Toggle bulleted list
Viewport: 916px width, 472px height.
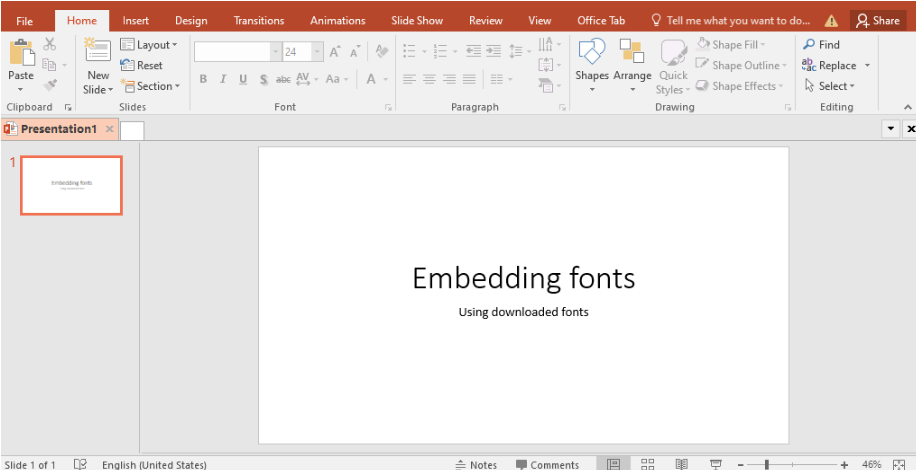[410, 51]
